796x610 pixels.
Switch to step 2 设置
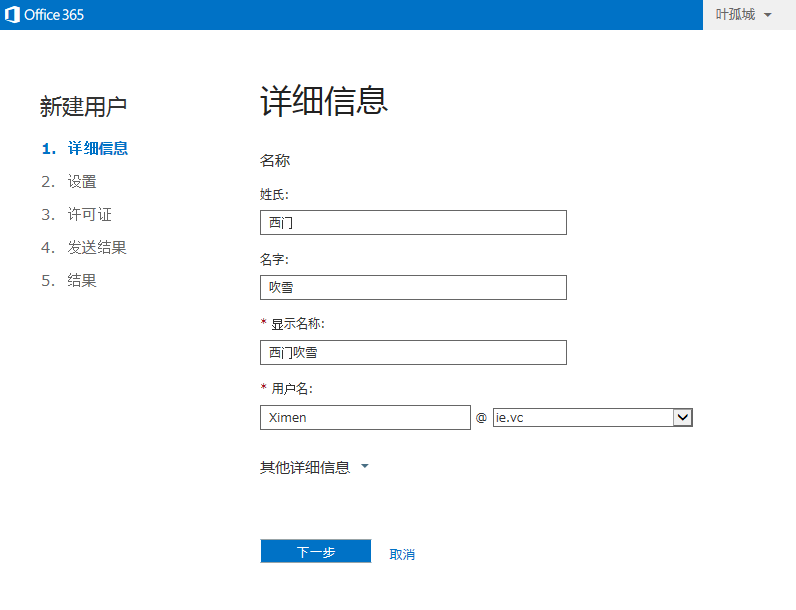tap(82, 182)
